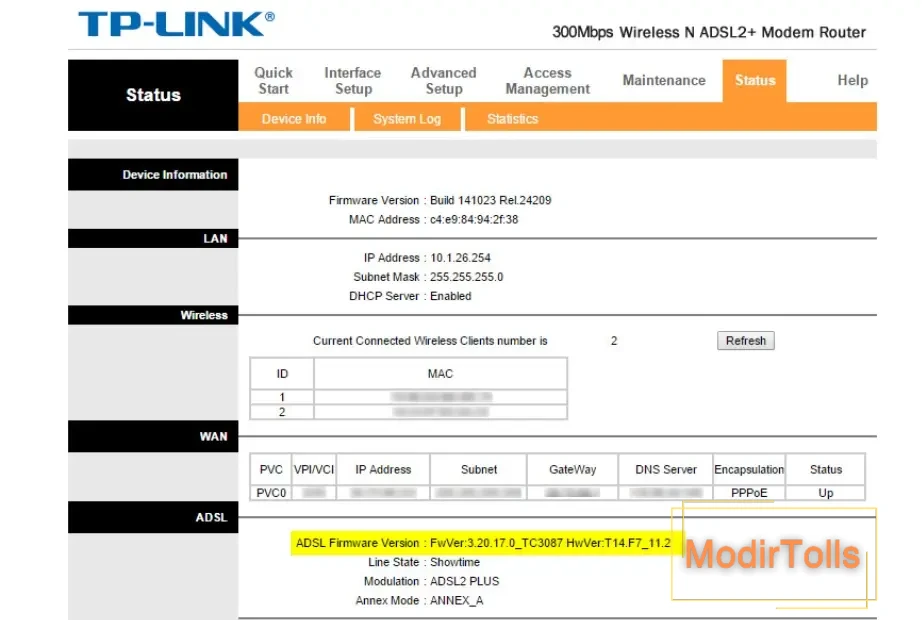Viewport: 922px width, 620px height.
Task: Click the highlighted ADSL Firmware Version text
Action: tap(483, 543)
